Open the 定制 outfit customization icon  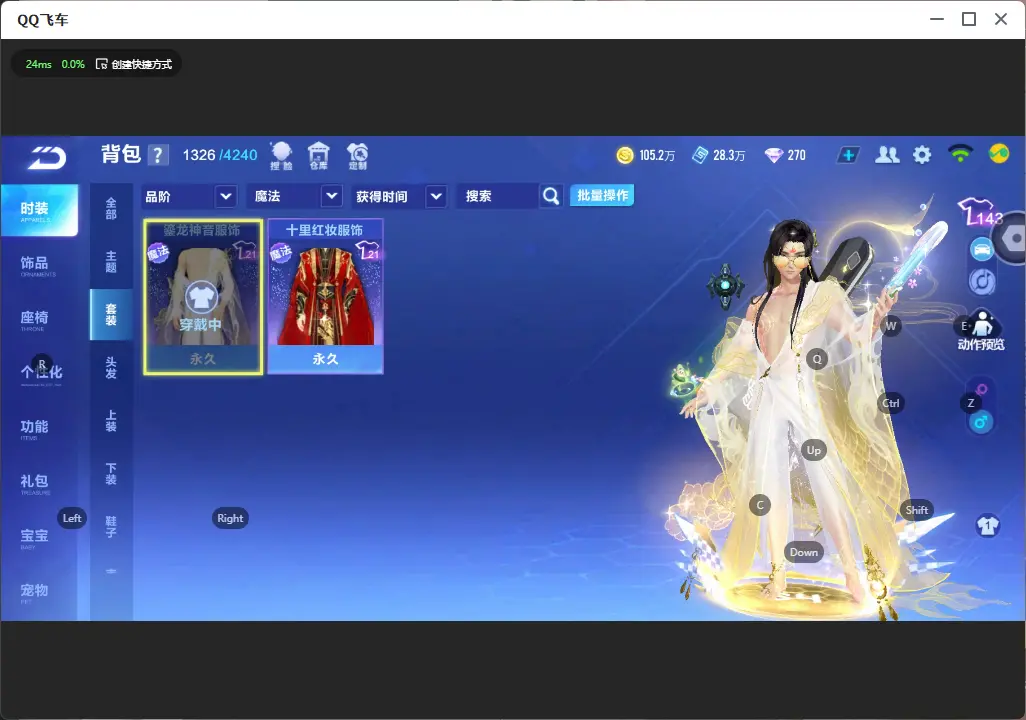click(357, 156)
